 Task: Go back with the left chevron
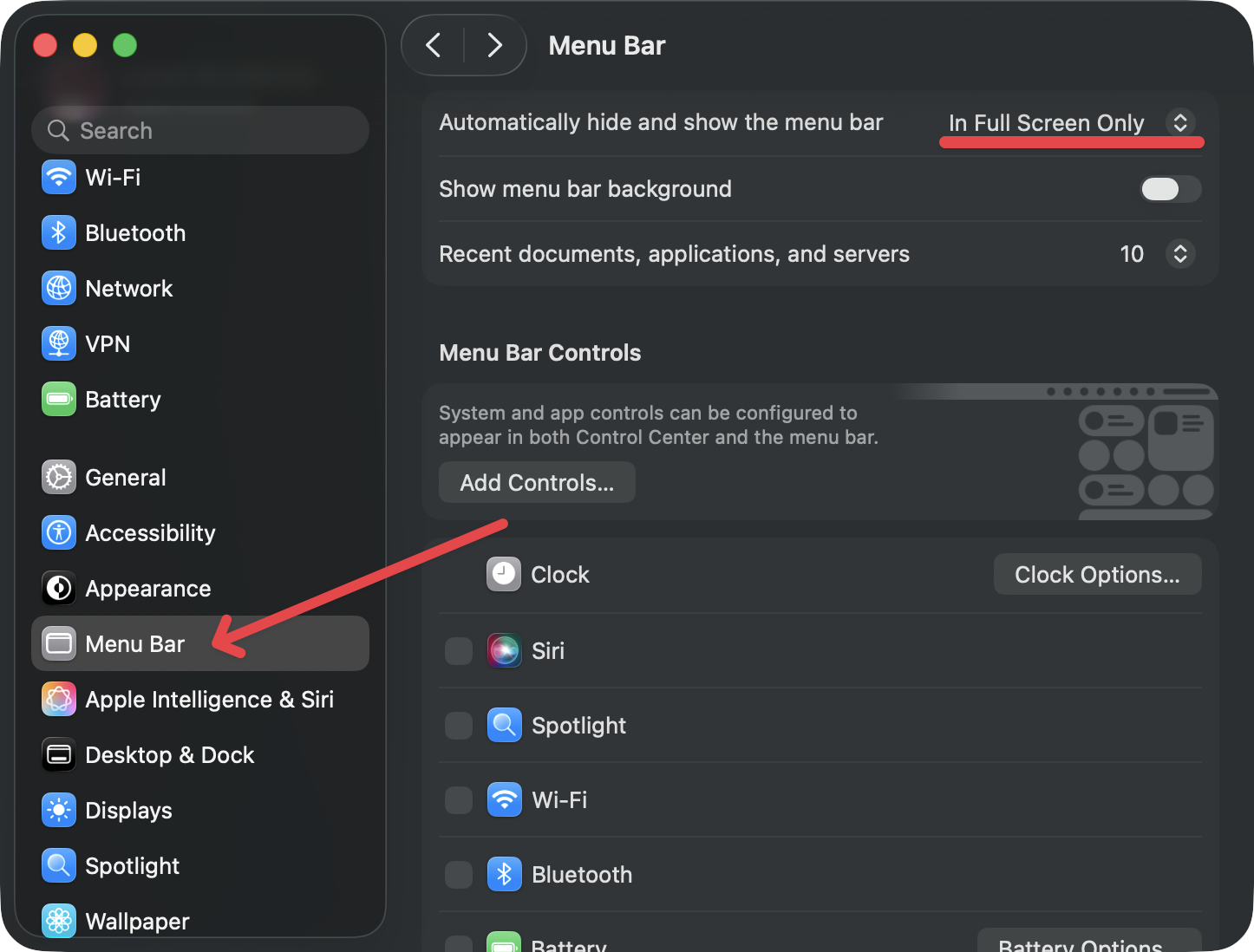point(434,45)
